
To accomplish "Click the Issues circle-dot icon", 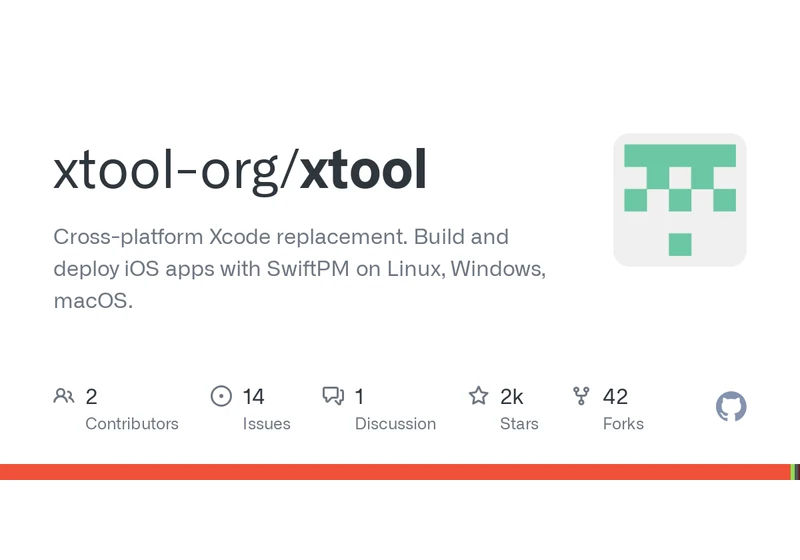I will (221, 396).
